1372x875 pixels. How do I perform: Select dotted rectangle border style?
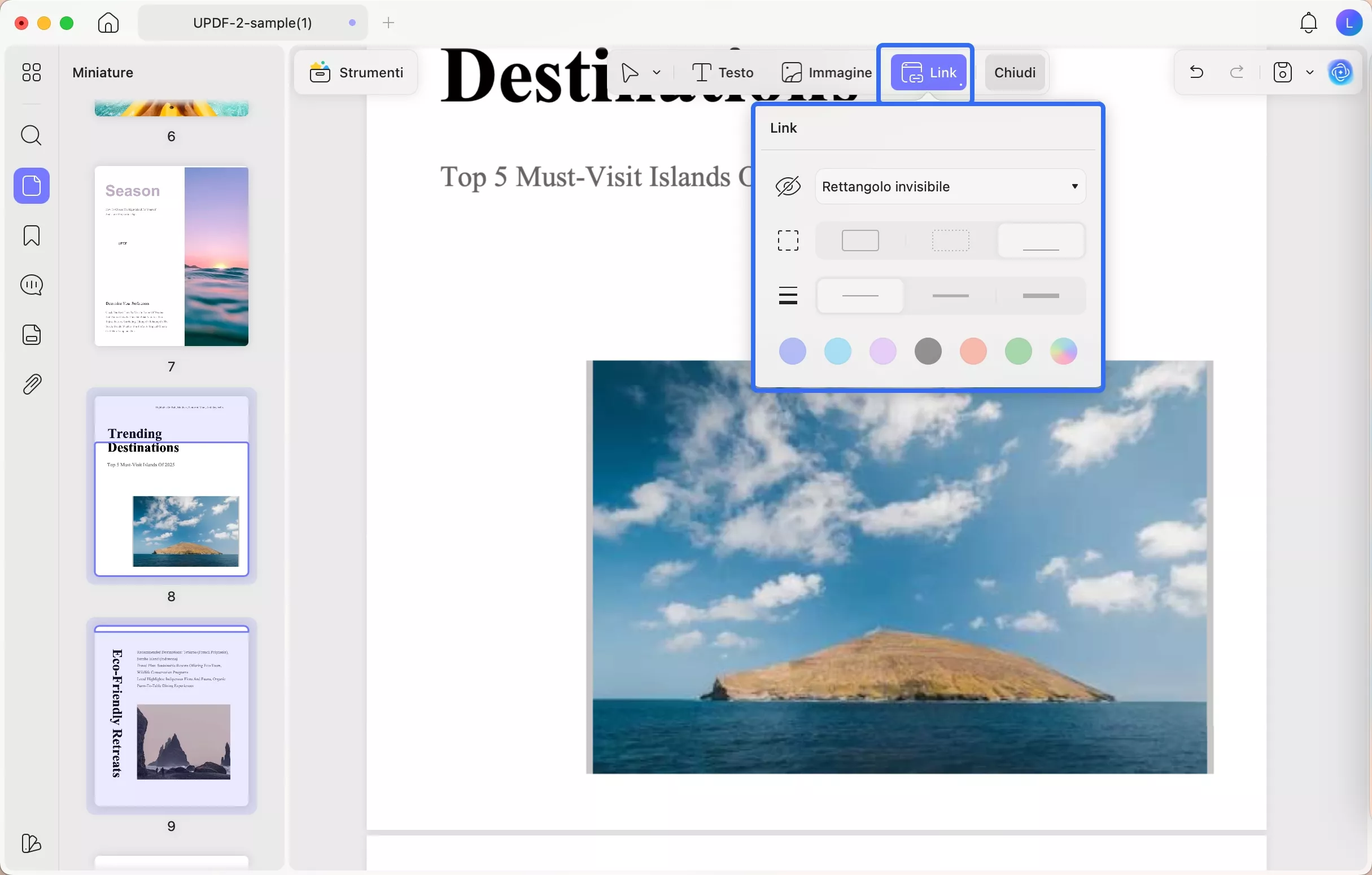click(x=950, y=240)
